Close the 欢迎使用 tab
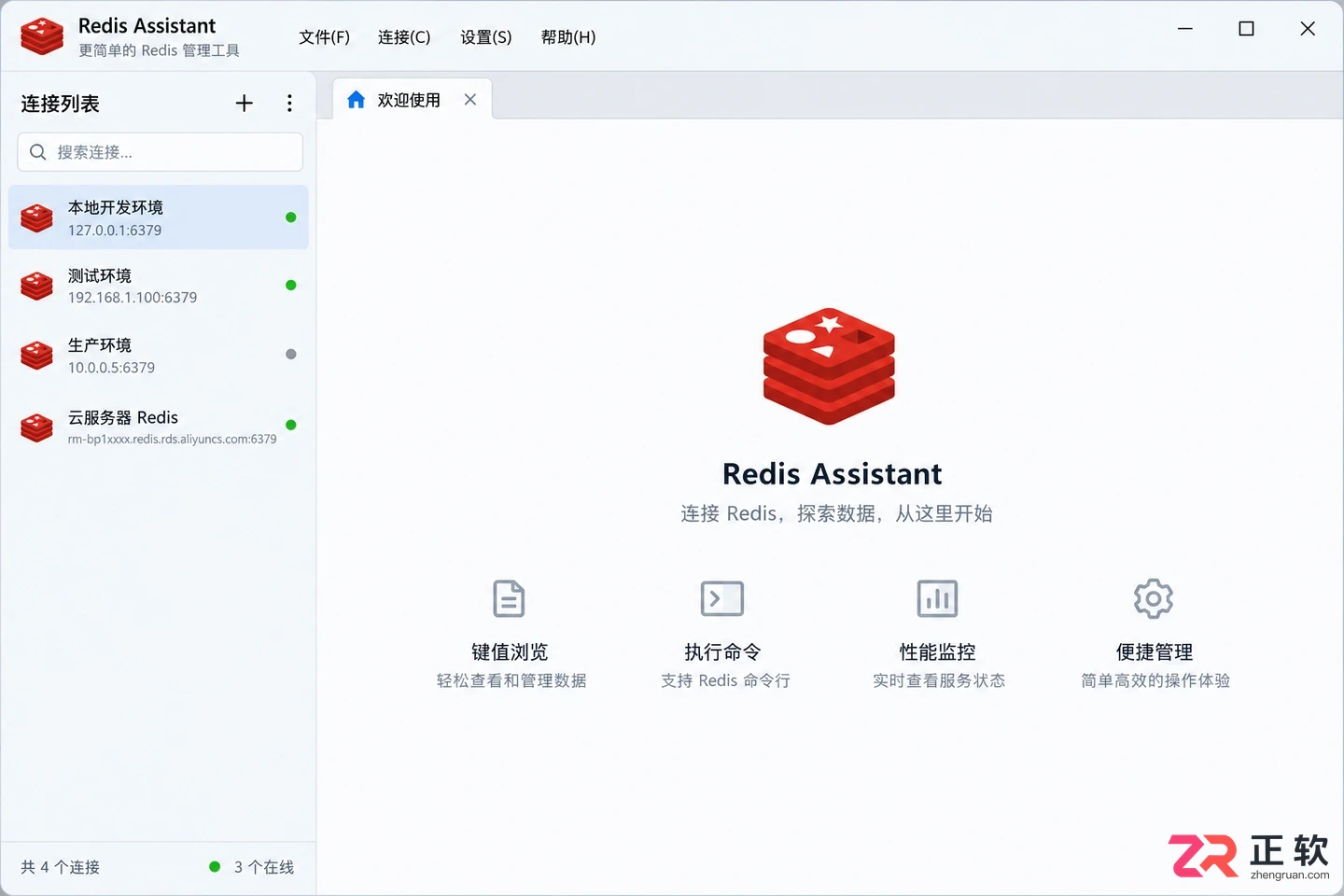The width and height of the screenshot is (1344, 896). [470, 100]
